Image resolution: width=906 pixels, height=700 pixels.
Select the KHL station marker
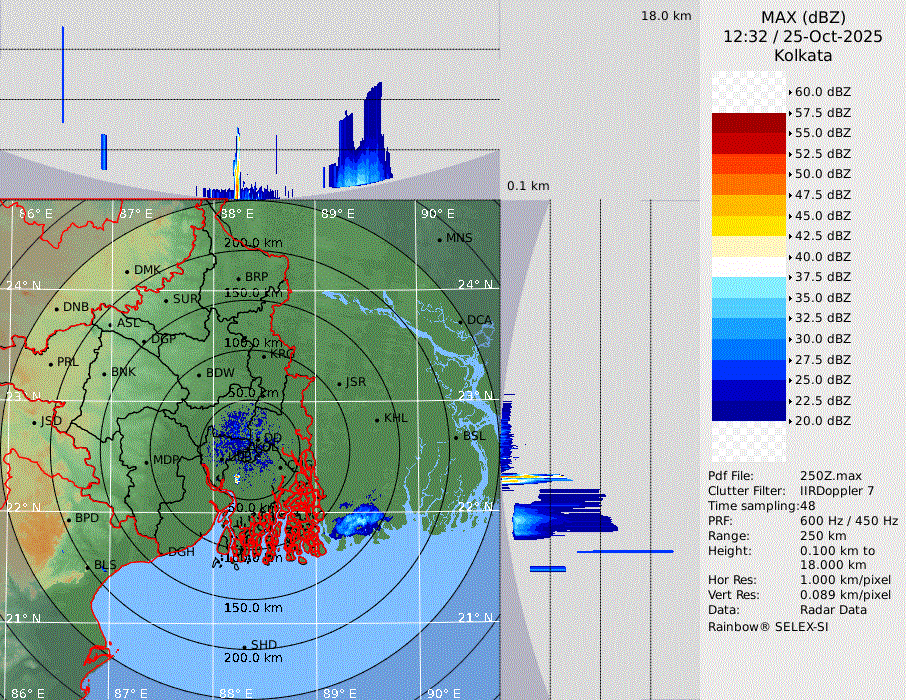click(377, 419)
